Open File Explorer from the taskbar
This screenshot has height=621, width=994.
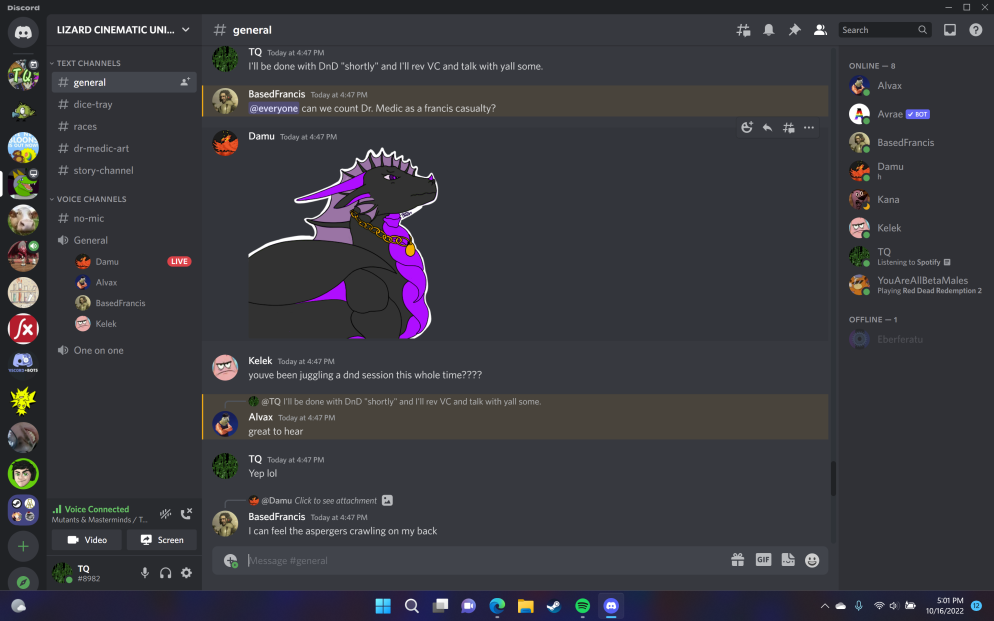[526, 606]
